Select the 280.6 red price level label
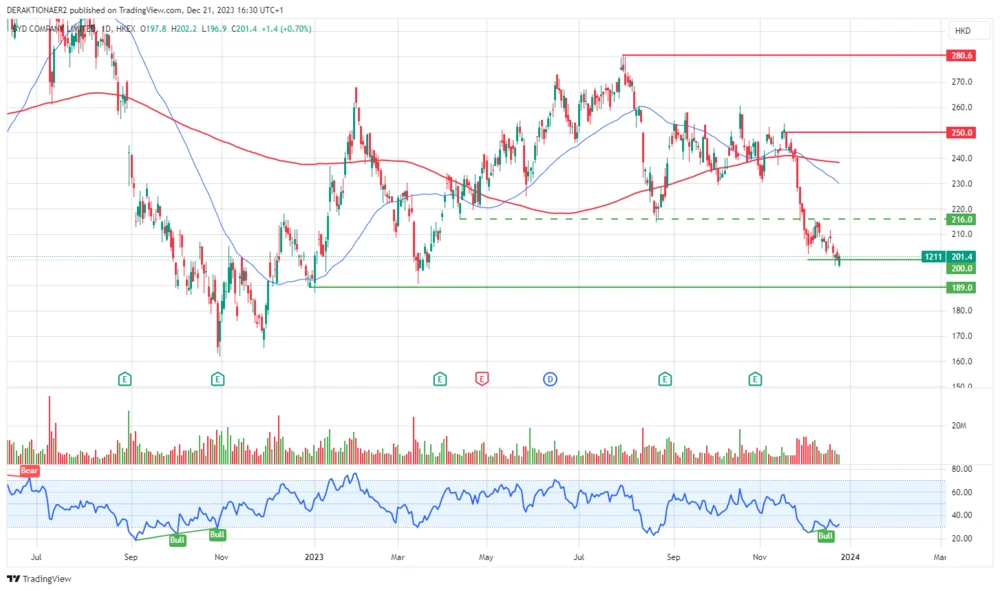 pos(962,56)
